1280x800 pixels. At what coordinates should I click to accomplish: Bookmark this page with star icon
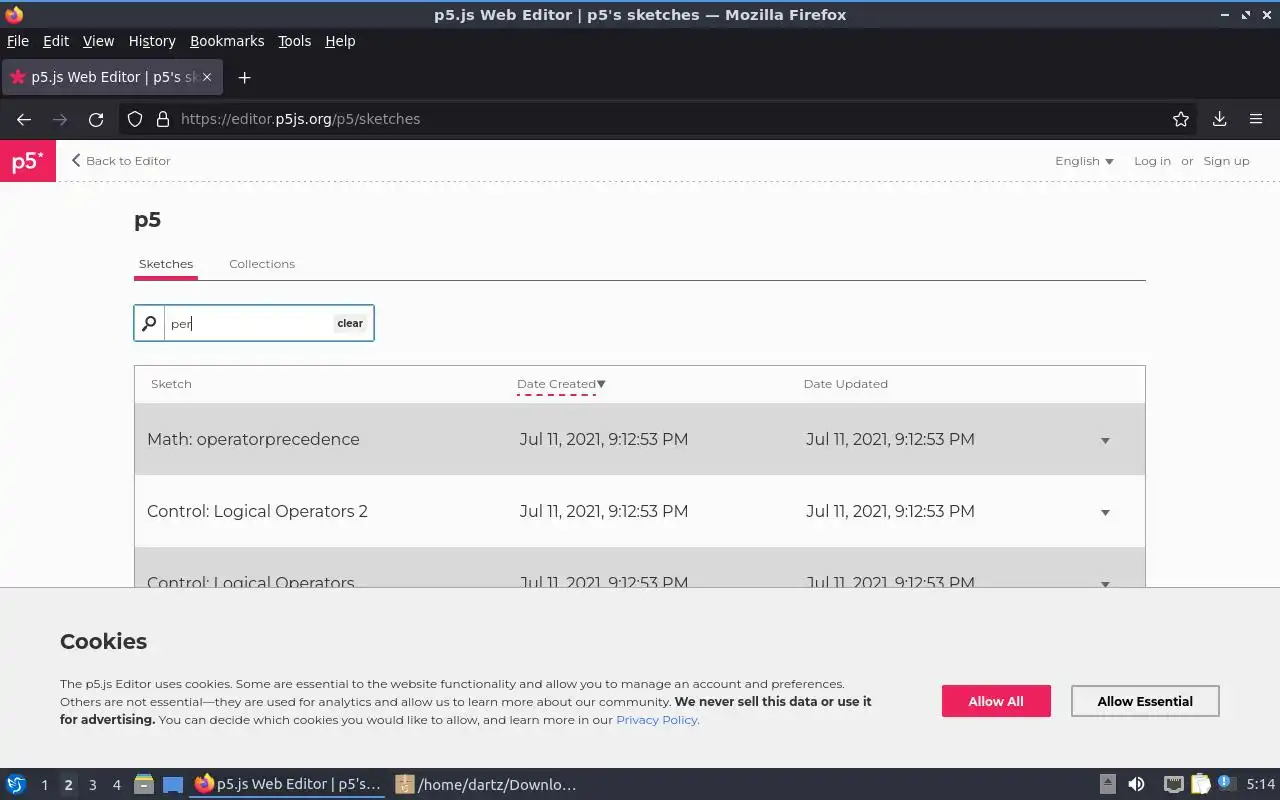(1181, 119)
